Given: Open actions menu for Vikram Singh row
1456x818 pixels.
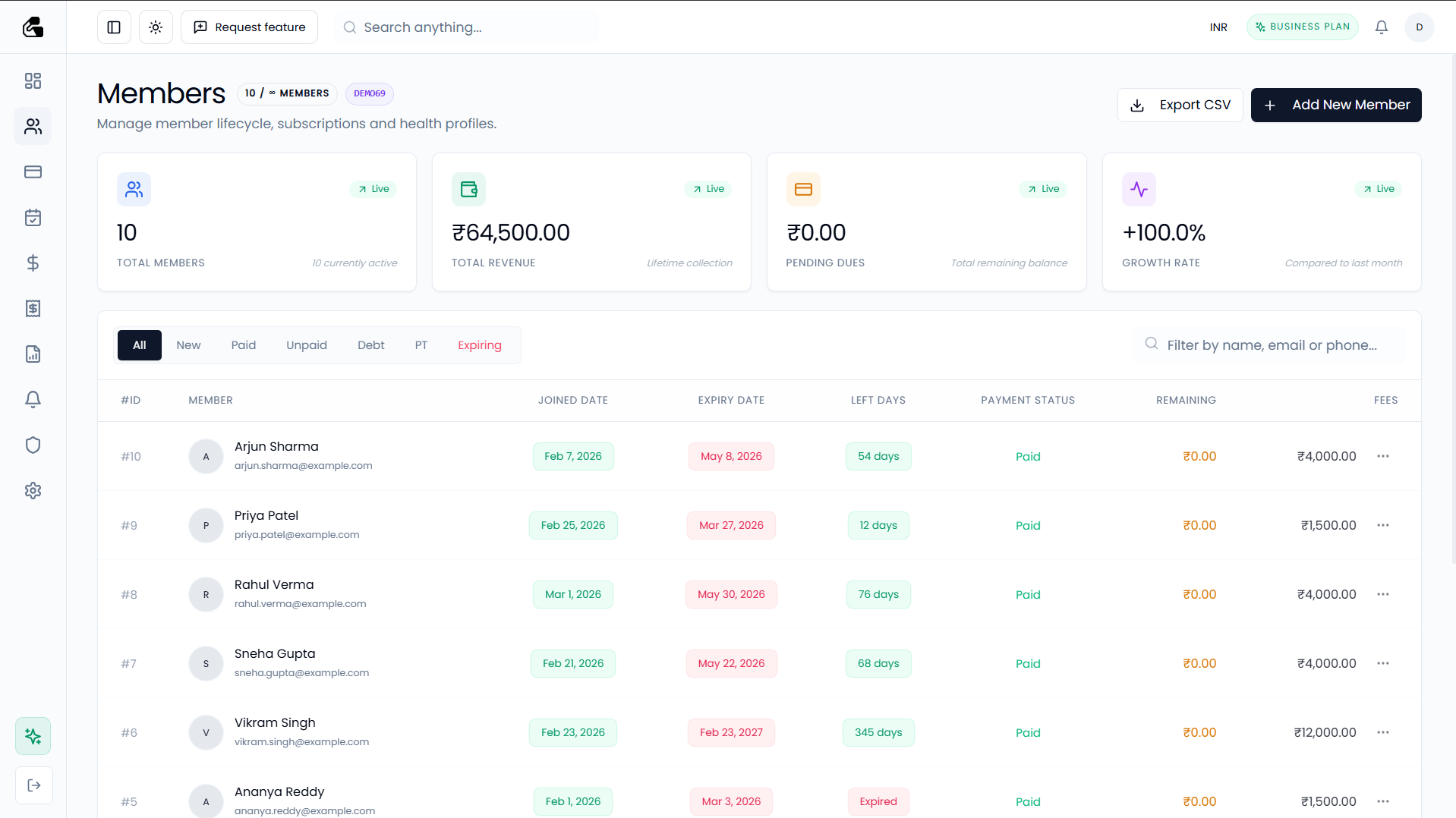Looking at the screenshot, I should click(x=1383, y=732).
